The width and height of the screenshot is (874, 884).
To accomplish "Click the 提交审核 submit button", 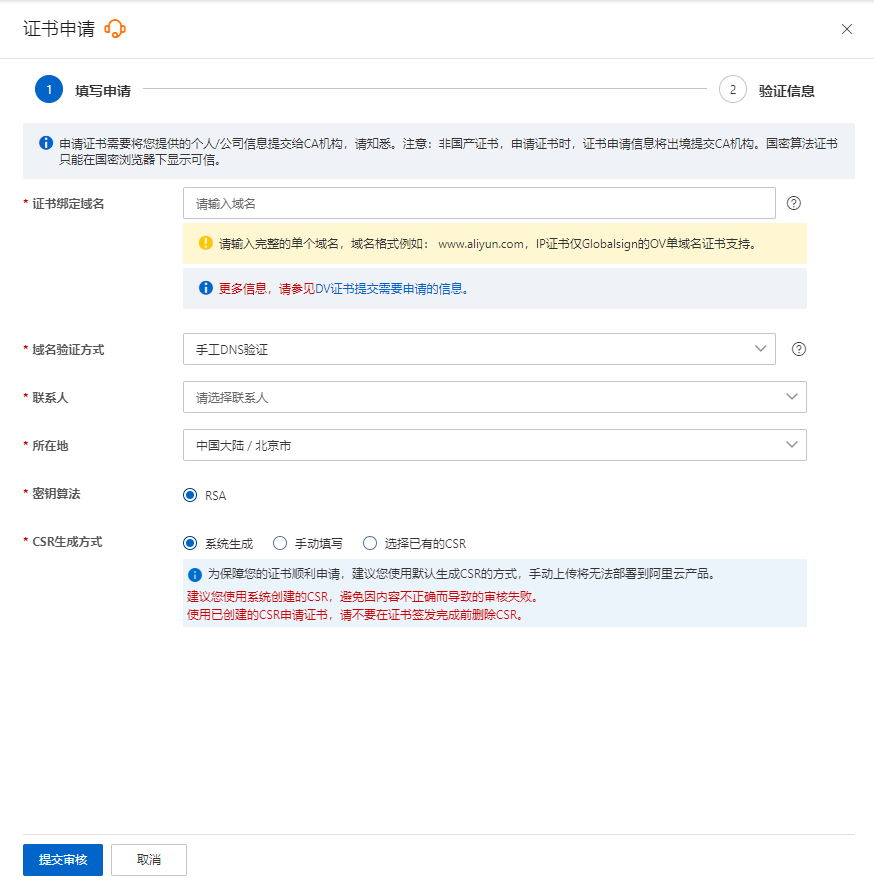I will [x=63, y=860].
